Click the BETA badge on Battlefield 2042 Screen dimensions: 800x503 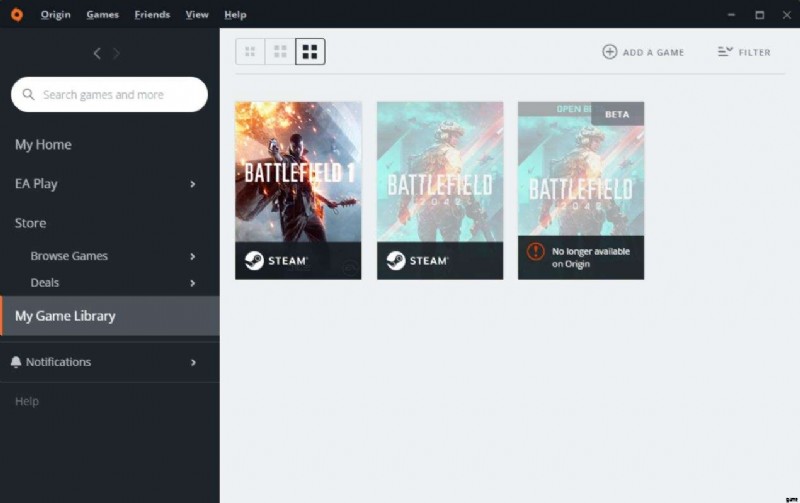tap(617, 114)
